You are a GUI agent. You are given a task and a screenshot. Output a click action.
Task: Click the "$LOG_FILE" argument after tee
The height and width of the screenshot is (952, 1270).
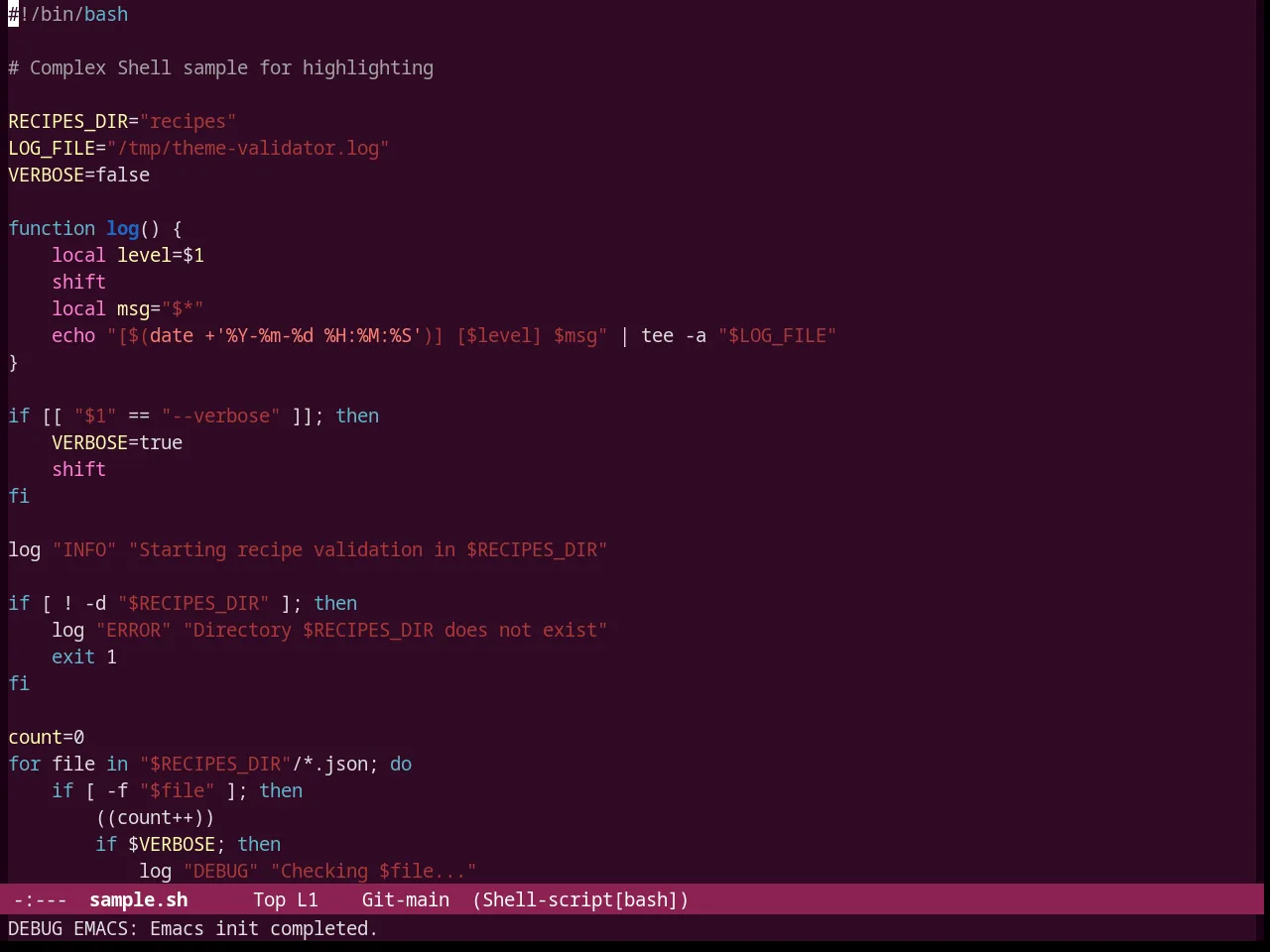click(777, 335)
